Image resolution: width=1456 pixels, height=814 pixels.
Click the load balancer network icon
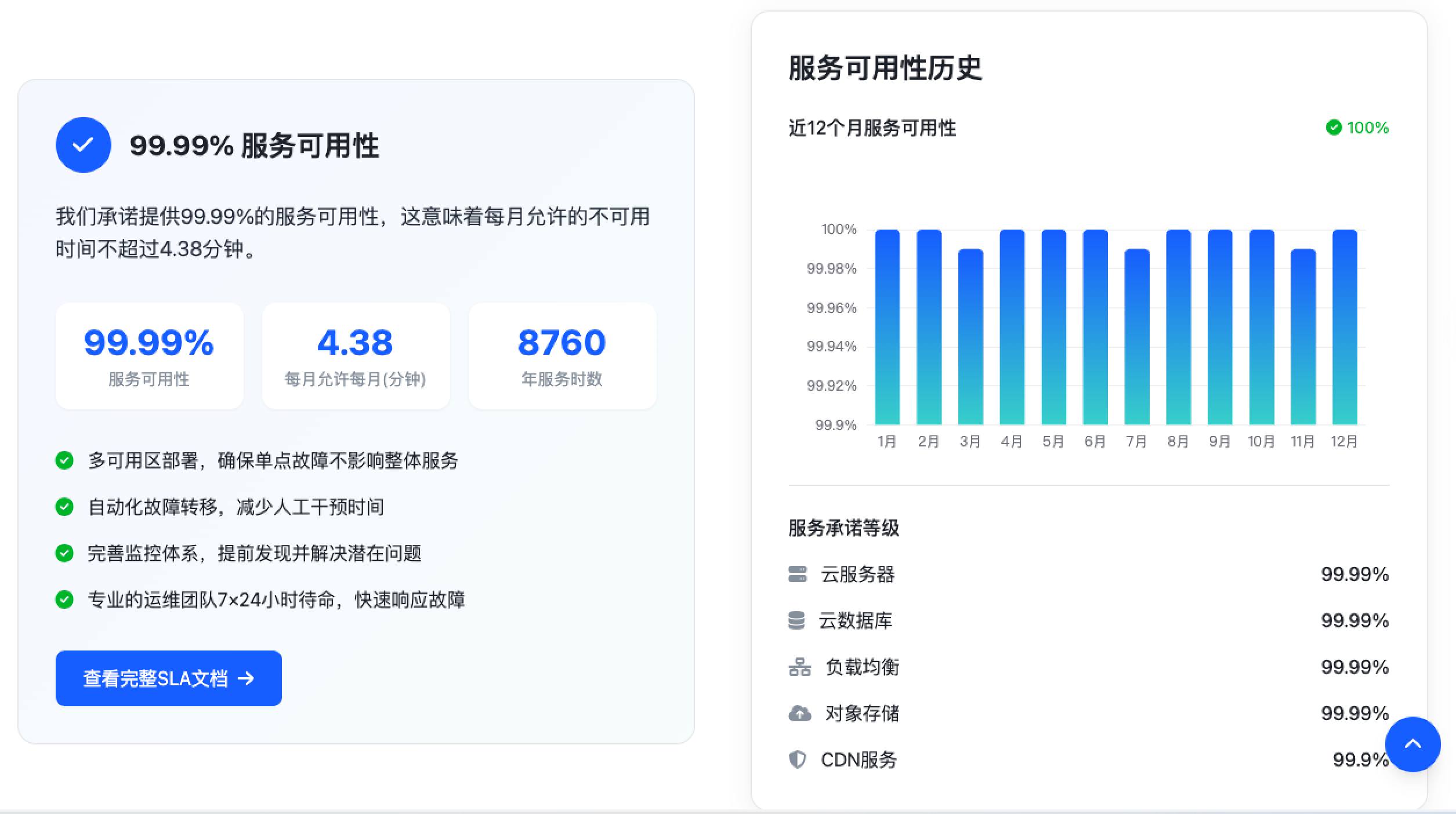point(799,667)
